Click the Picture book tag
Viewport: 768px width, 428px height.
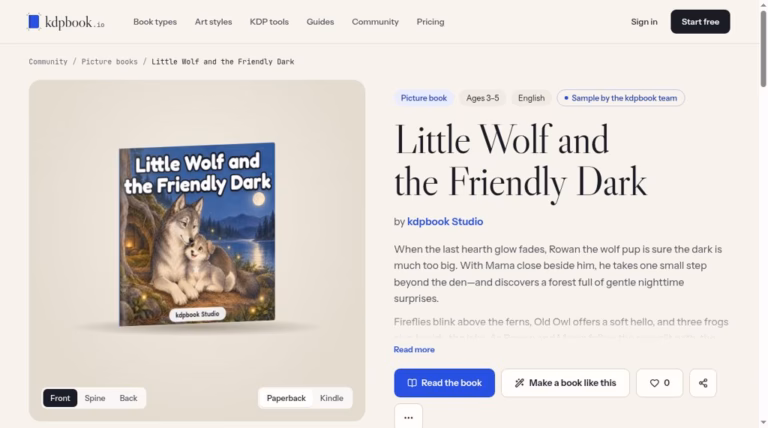pyautogui.click(x=424, y=98)
